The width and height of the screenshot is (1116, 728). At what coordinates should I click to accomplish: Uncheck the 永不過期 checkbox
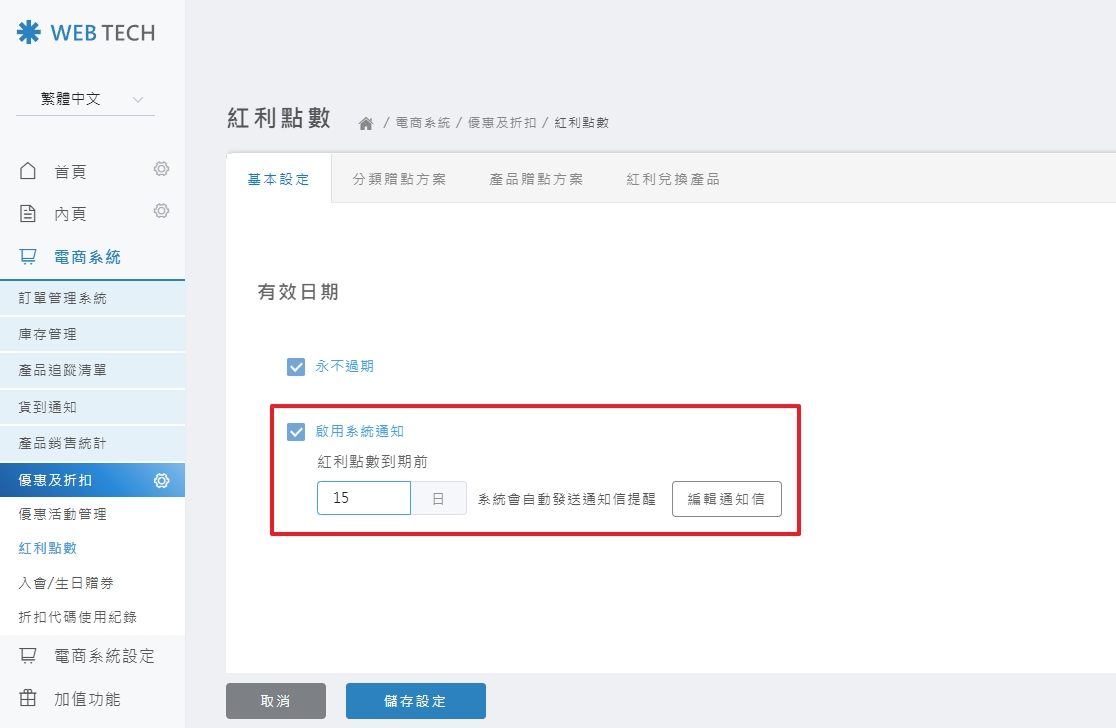click(296, 366)
